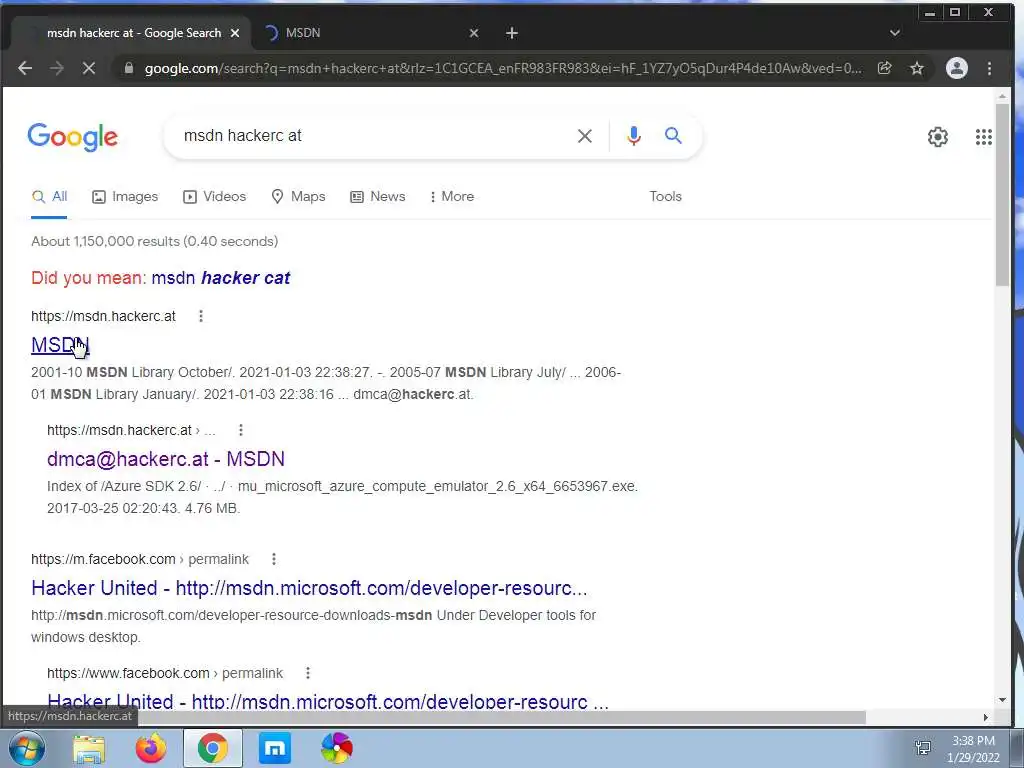1024x768 pixels.
Task: Open options for dmca@hackerc.at sub-result
Action: (x=241, y=430)
